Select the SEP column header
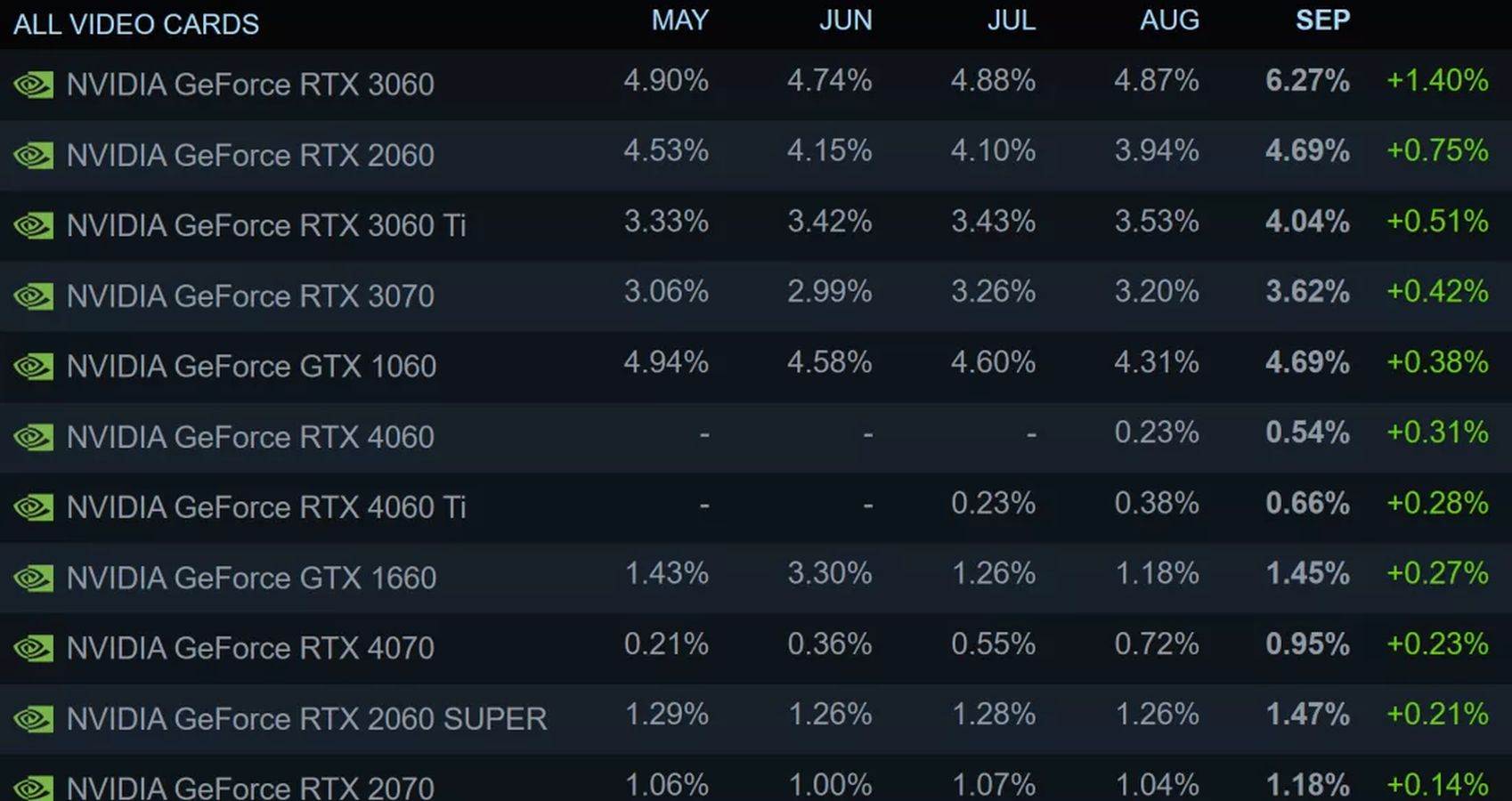 [1322, 20]
